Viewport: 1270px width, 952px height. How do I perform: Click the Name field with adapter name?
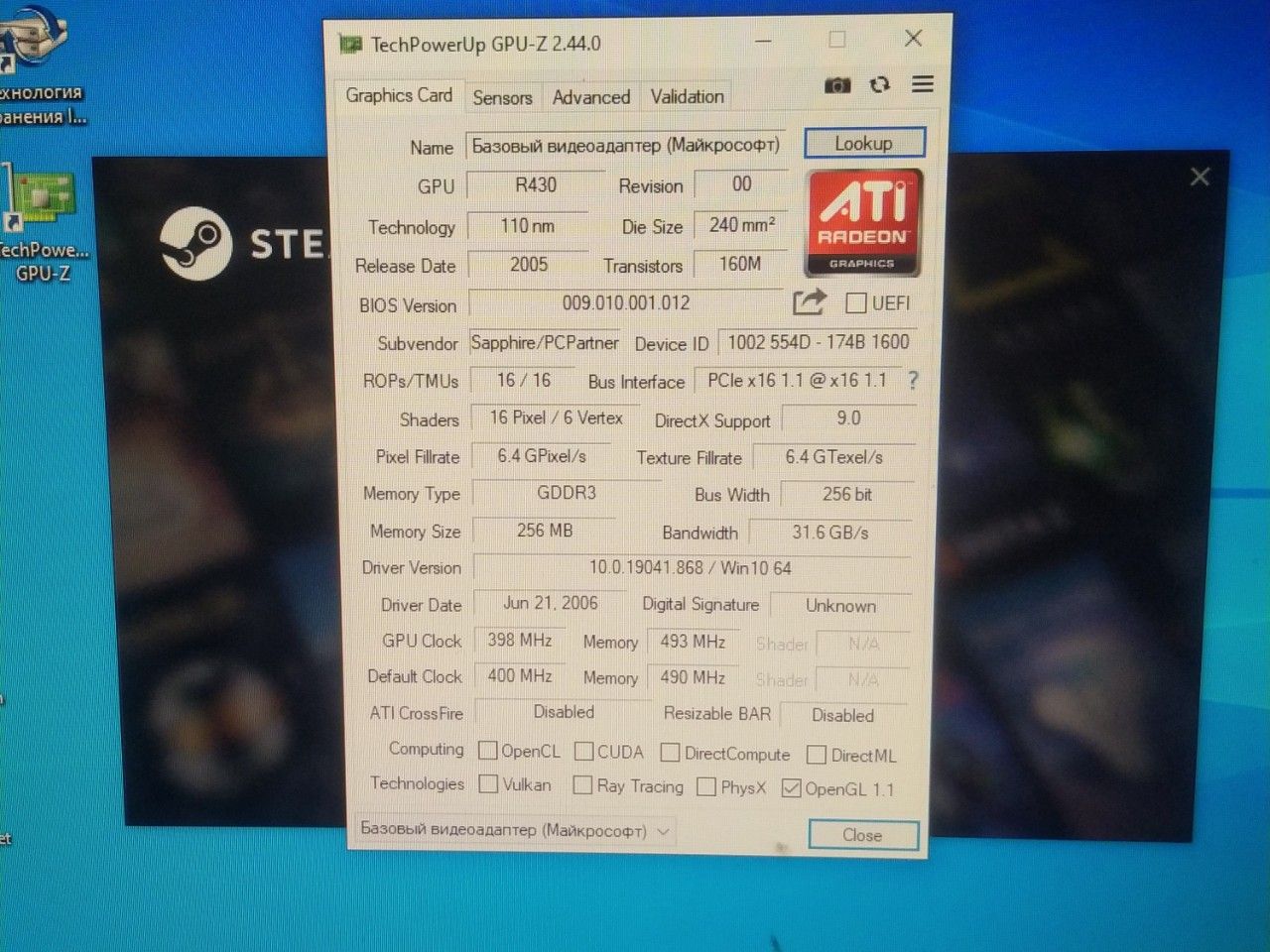click(625, 146)
